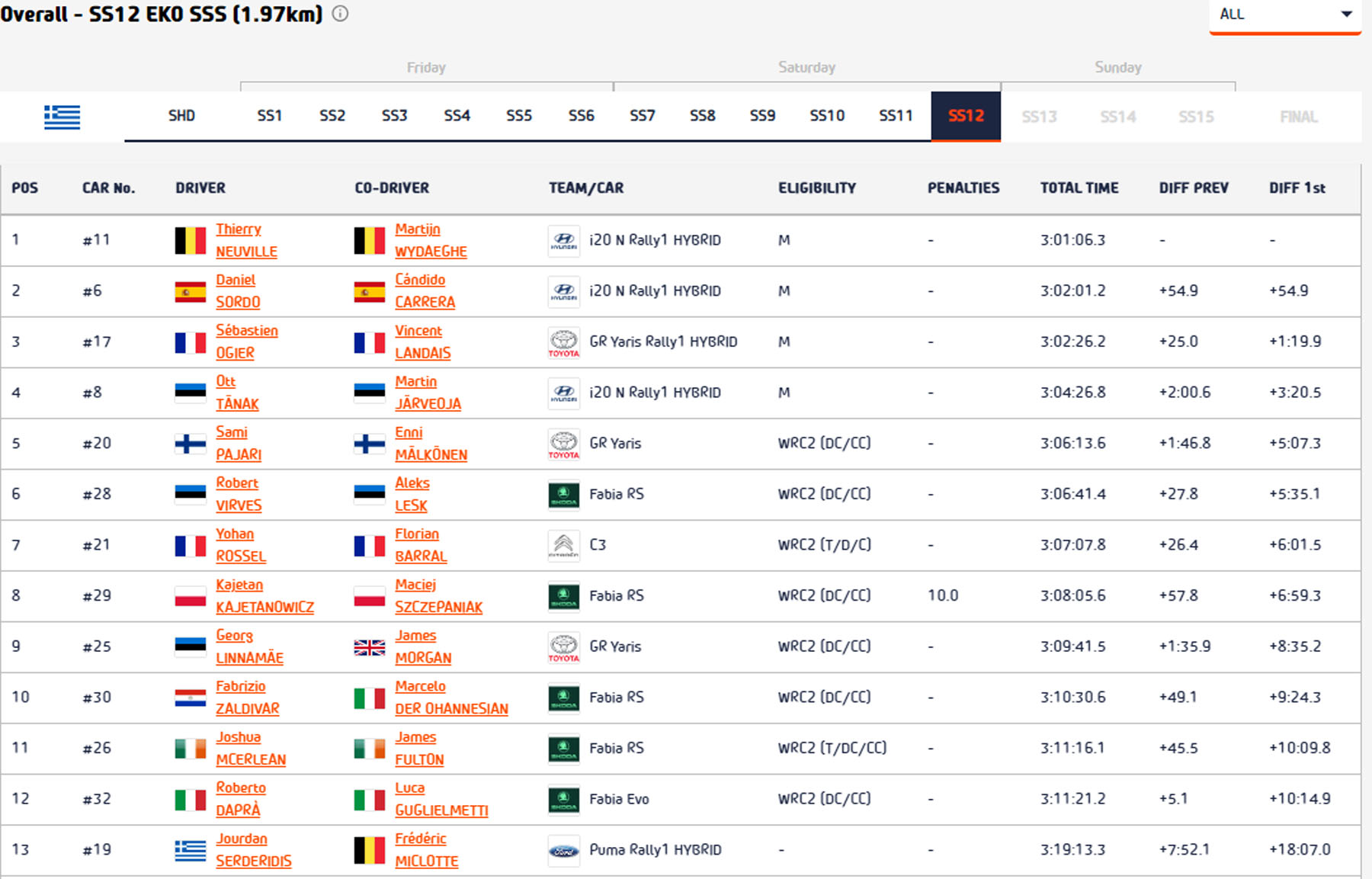Open co-driver Maciej Szczepaniak link
Viewport: 1372px width, 879px height.
tap(439, 596)
